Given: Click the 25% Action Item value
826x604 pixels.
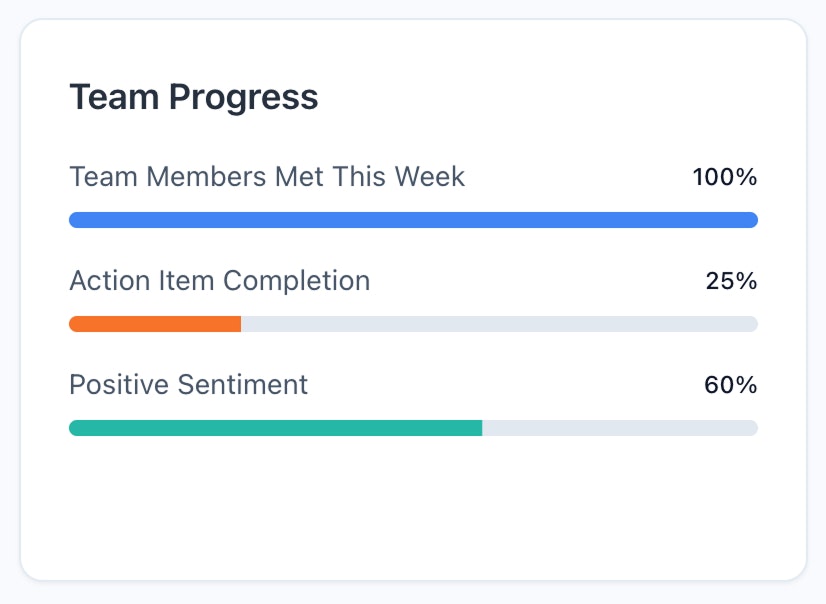Looking at the screenshot, I should [x=731, y=282].
